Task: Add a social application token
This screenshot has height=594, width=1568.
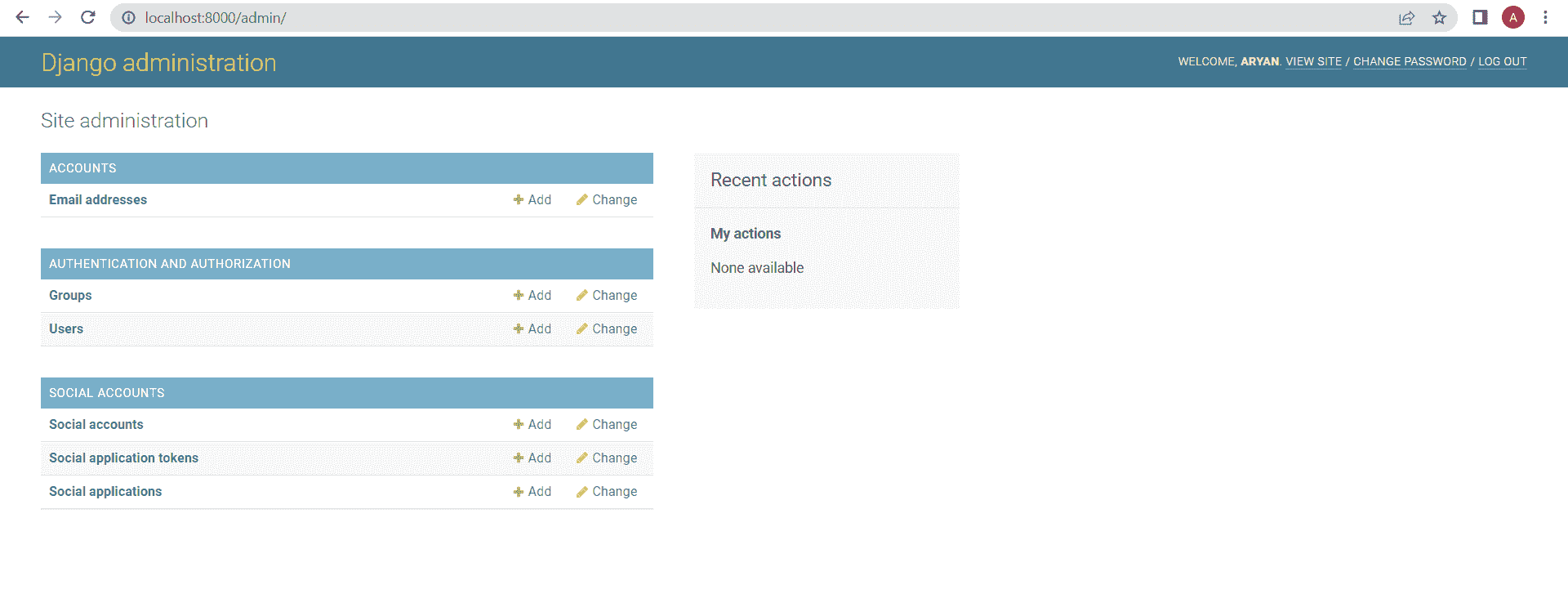Action: [532, 458]
